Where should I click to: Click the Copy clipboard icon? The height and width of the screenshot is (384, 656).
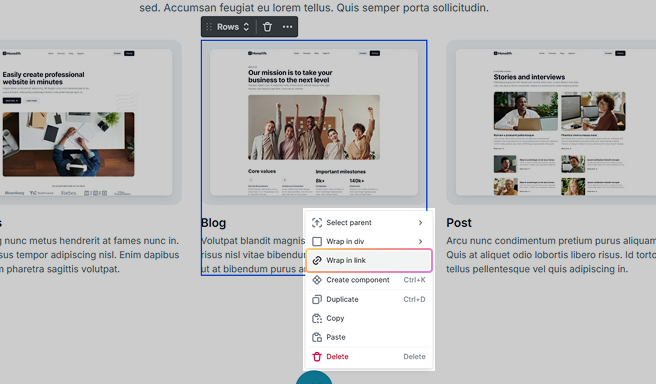pos(317,318)
